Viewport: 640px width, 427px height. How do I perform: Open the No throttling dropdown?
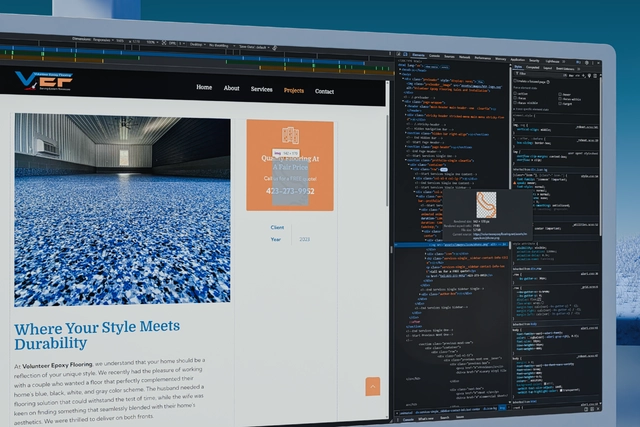(x=222, y=45)
